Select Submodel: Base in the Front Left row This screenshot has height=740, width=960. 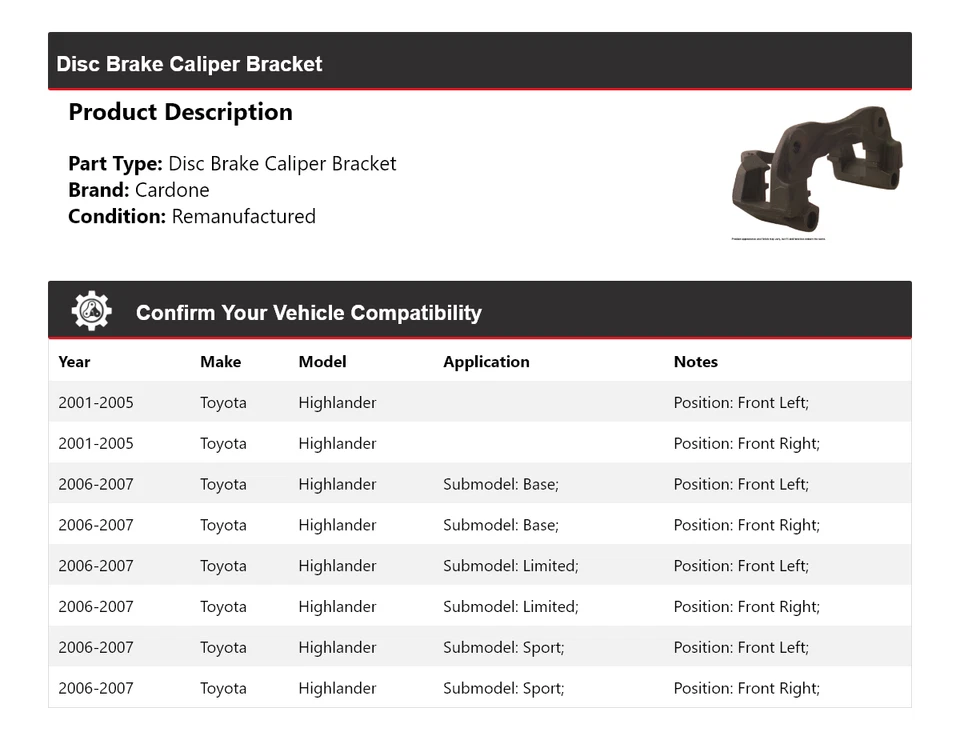tap(500, 485)
